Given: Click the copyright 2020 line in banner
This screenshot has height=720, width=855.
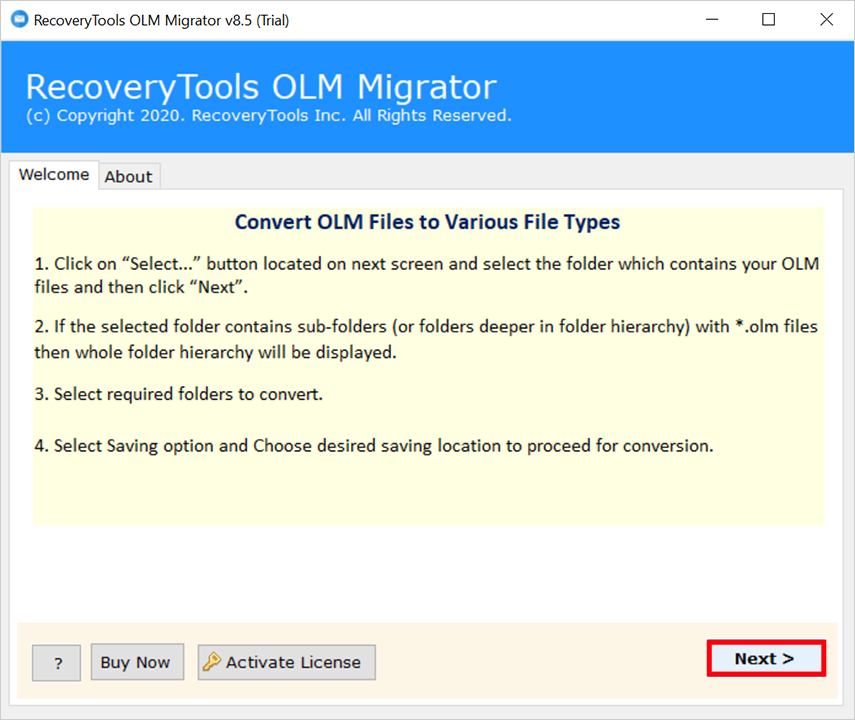Looking at the screenshot, I should tap(268, 116).
